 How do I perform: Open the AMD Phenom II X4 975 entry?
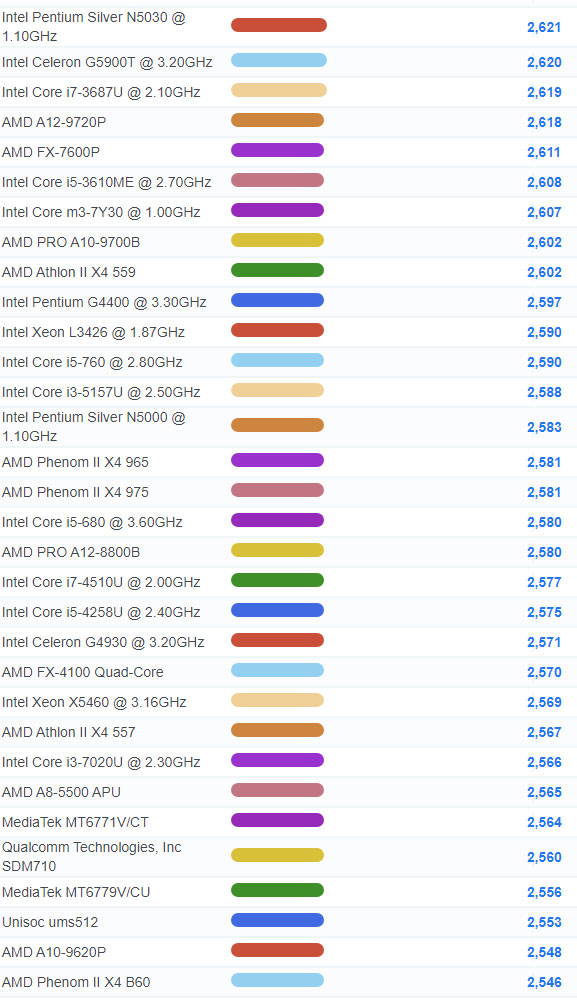[75, 492]
